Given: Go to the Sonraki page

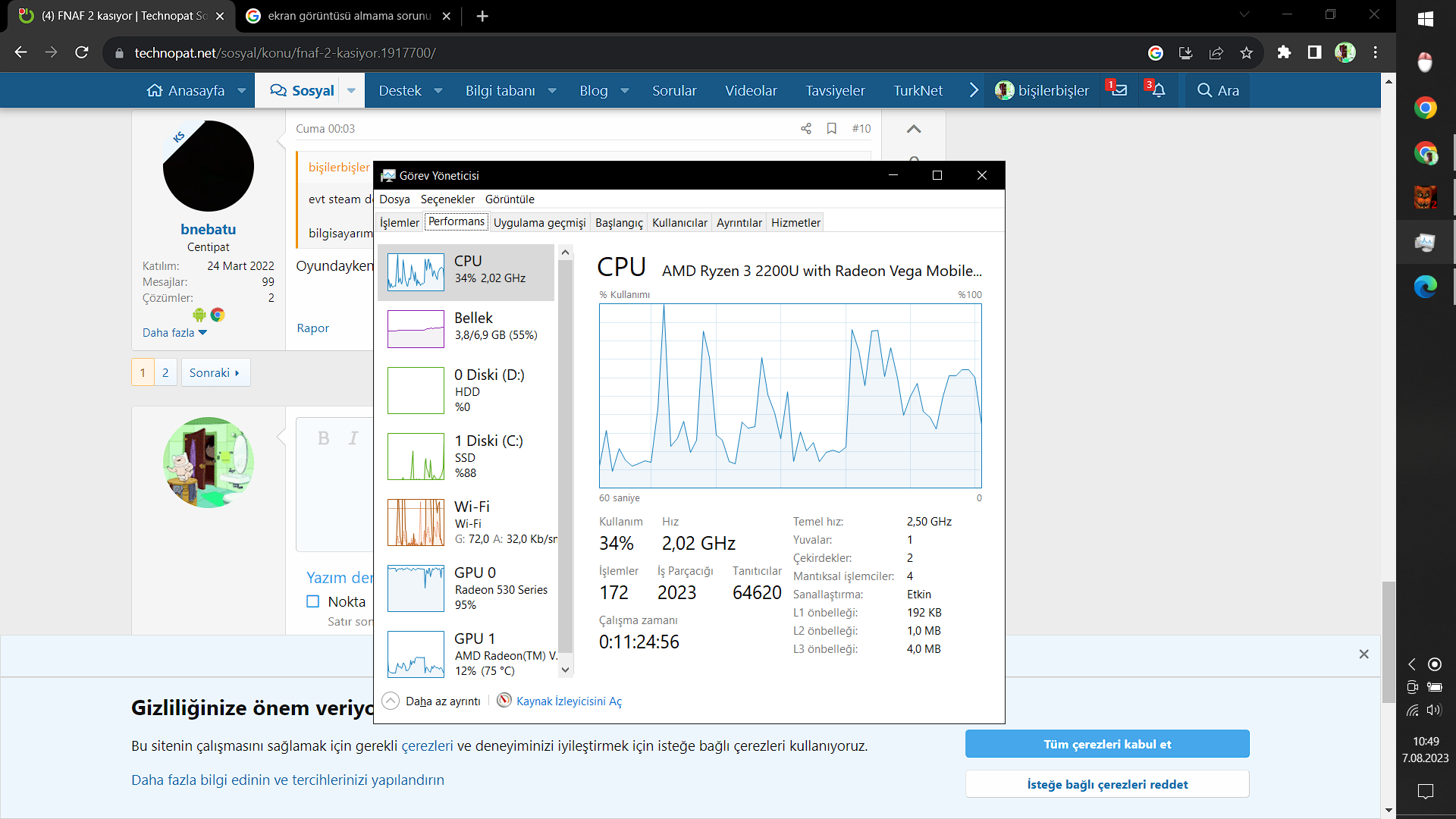Looking at the screenshot, I should (215, 372).
